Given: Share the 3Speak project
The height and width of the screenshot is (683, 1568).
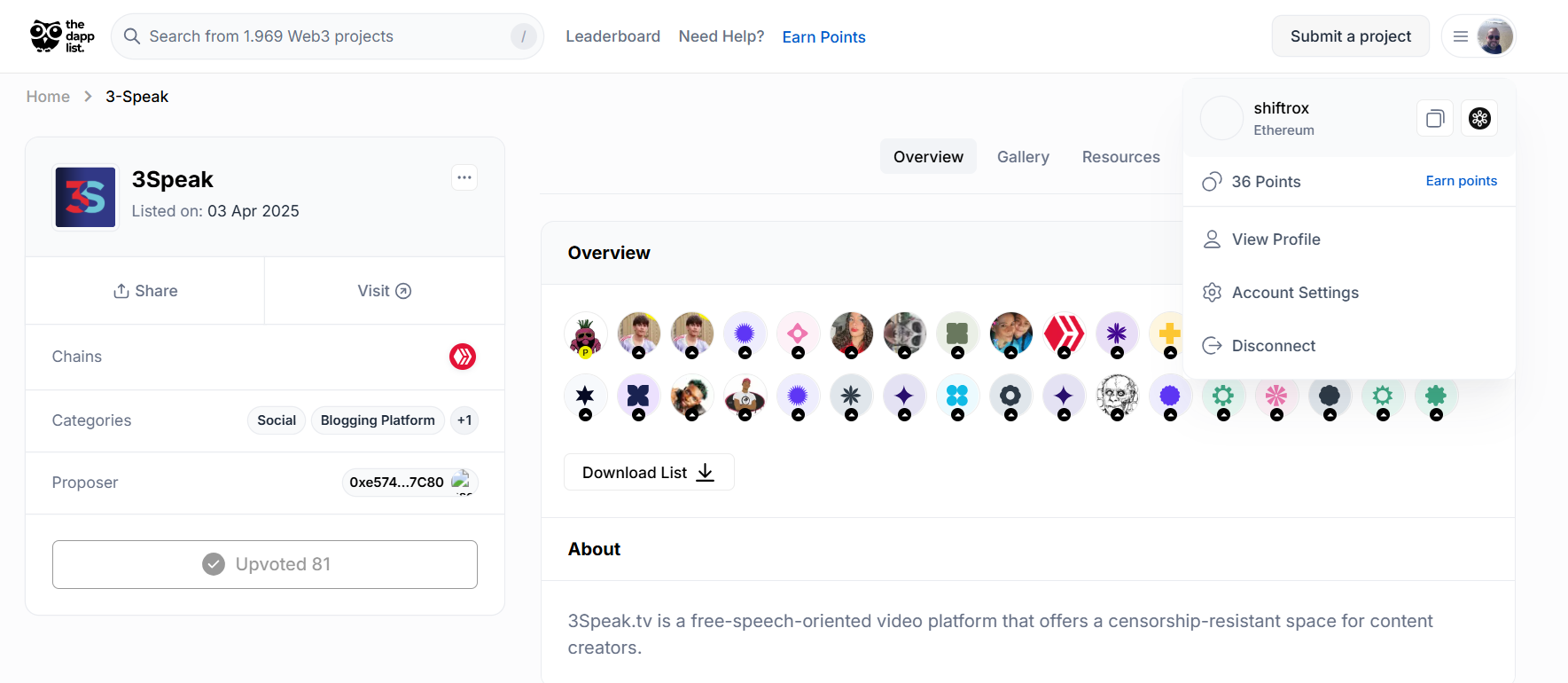Looking at the screenshot, I should point(145,291).
